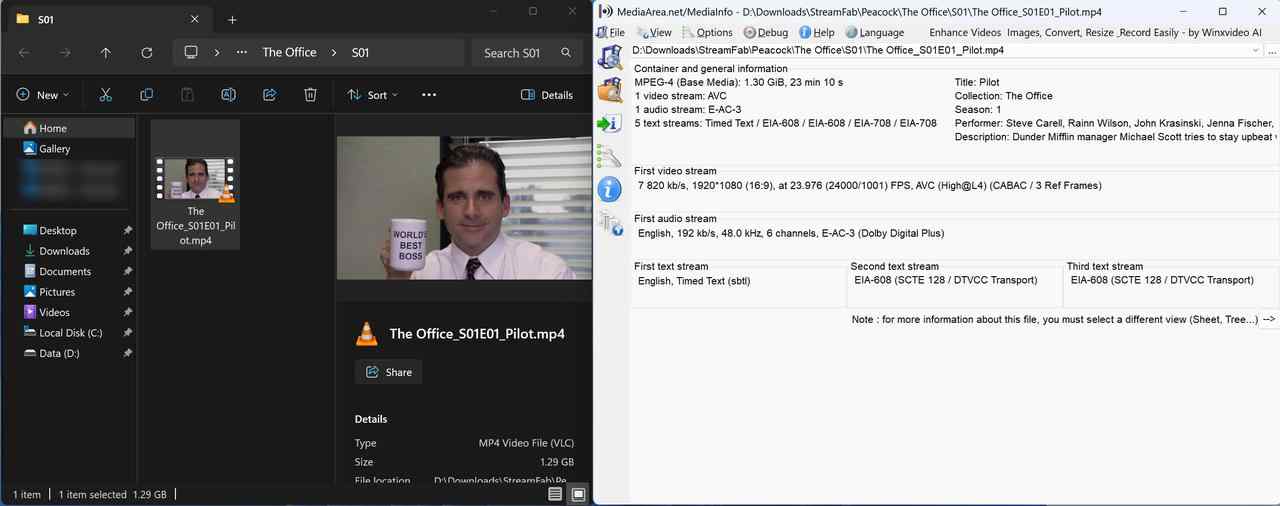
Task: Click the Export green-arrow icon in MediaInfo sidebar
Action: point(609,123)
